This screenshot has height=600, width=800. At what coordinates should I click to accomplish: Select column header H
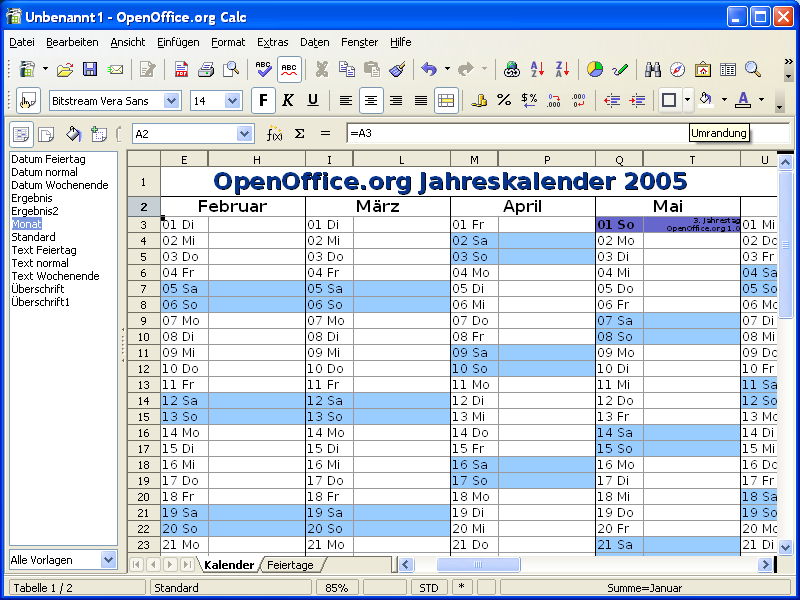(x=257, y=159)
